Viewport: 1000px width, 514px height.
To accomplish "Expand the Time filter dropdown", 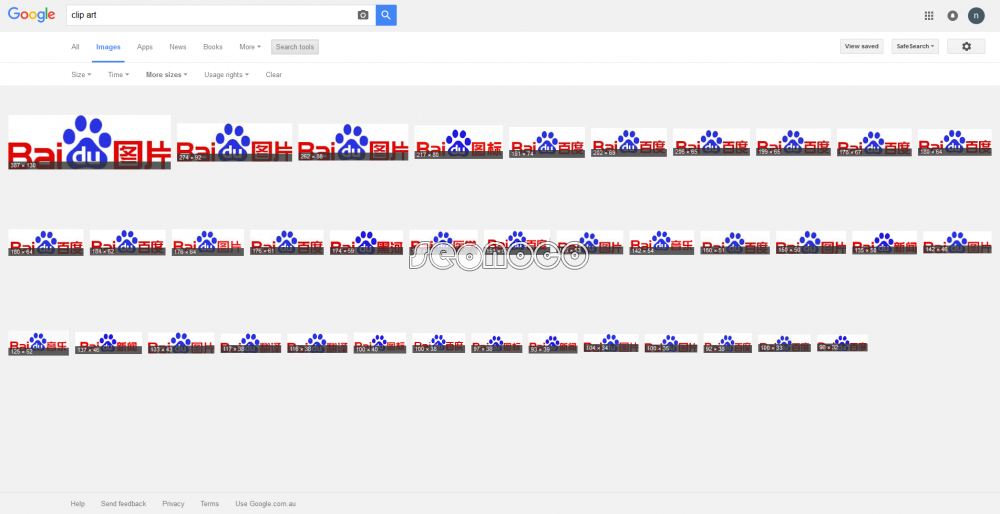I will 118,75.
